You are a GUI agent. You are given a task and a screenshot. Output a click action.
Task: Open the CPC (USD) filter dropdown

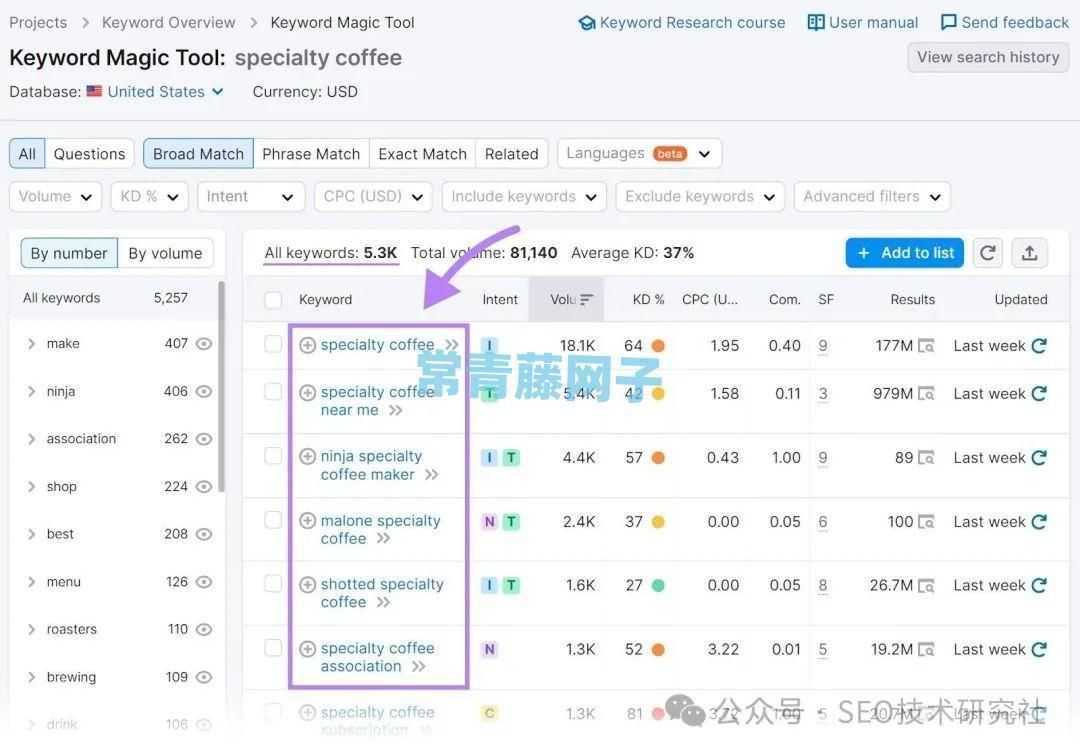click(x=373, y=197)
